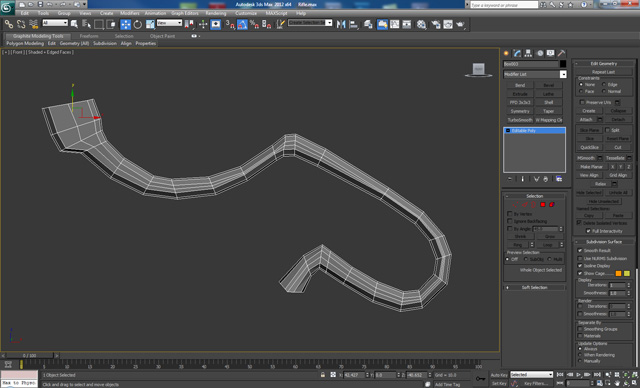Uncheck Smooth Result checkbox
This screenshot has height=388, width=640.
click(580, 251)
